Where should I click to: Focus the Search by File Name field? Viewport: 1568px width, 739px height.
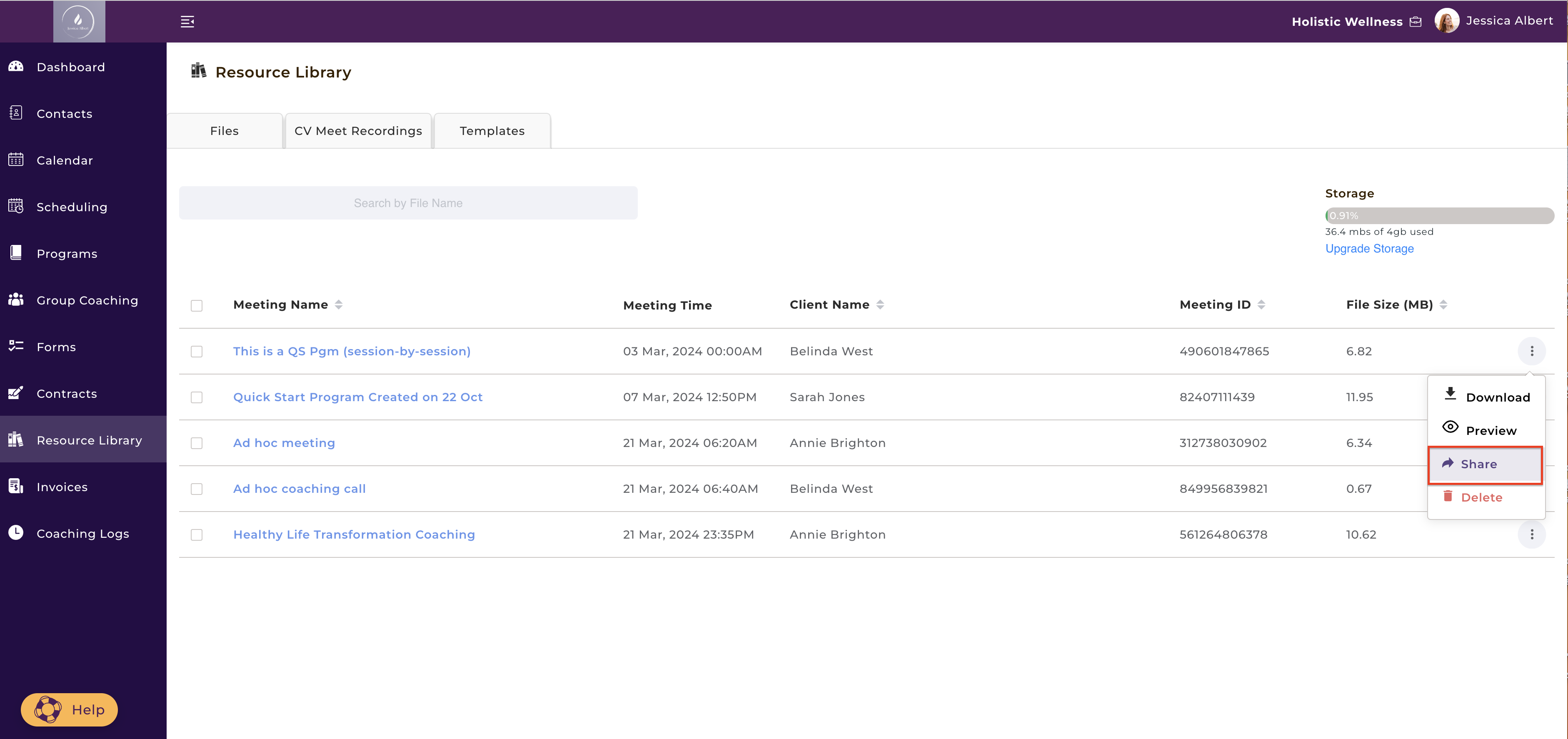coord(408,203)
